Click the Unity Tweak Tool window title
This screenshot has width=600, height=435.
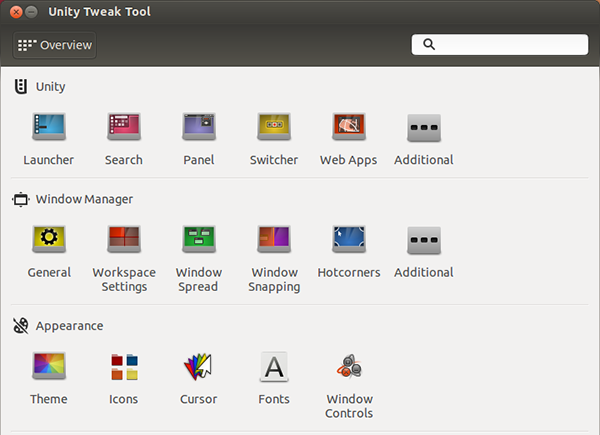(99, 12)
